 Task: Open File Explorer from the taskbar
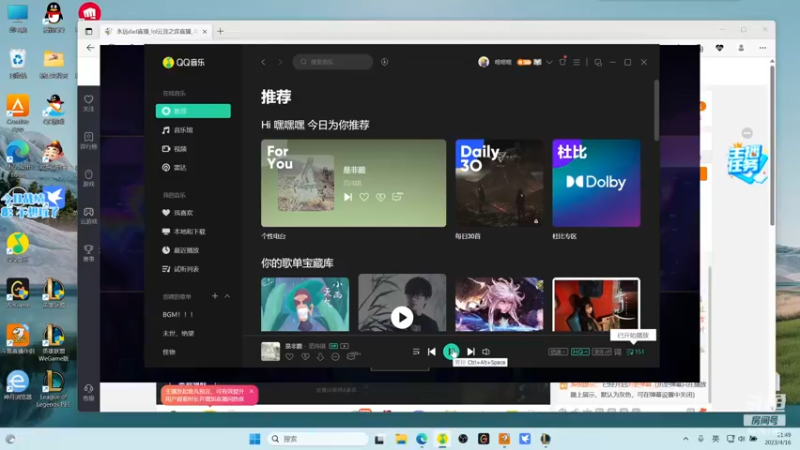(401, 439)
